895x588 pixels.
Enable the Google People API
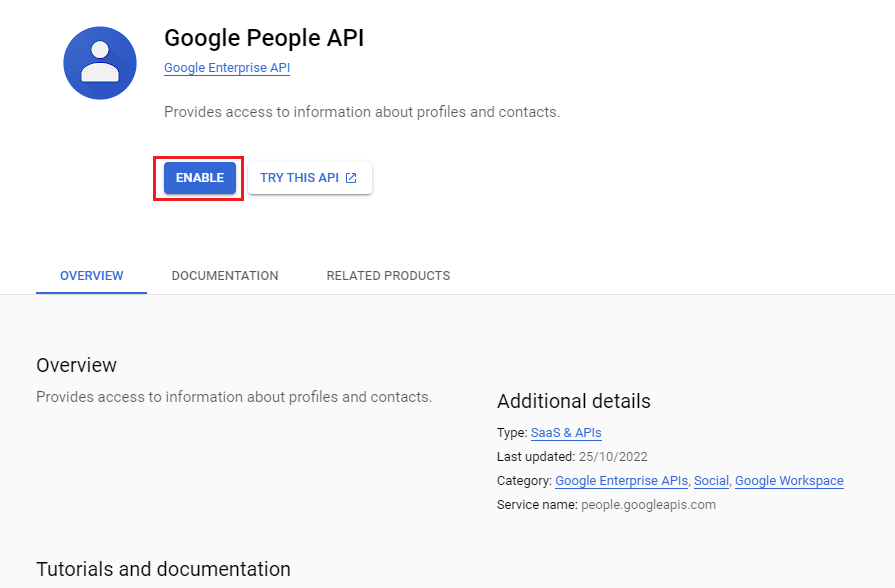click(200, 178)
